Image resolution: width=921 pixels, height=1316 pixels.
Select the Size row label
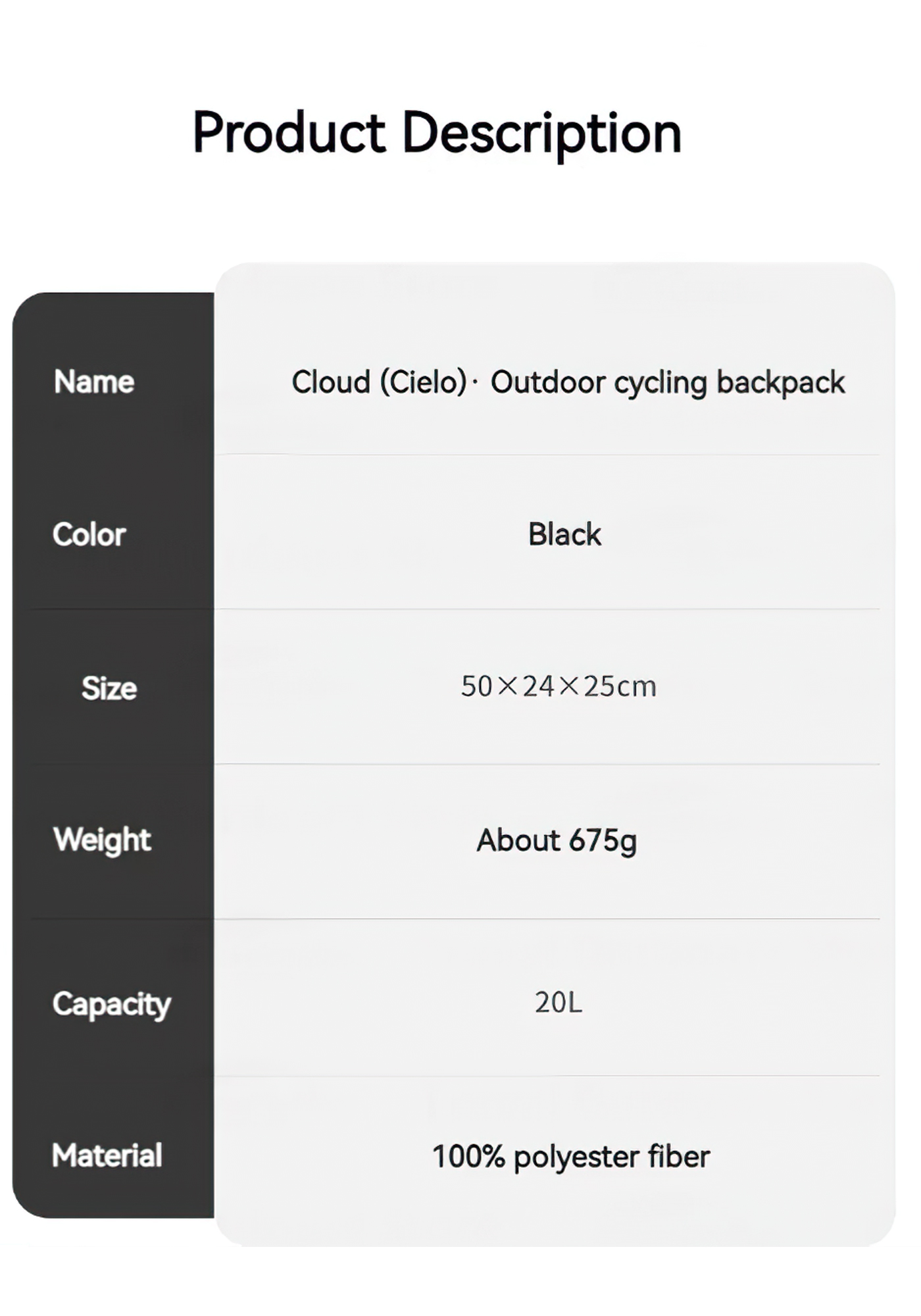(x=109, y=688)
